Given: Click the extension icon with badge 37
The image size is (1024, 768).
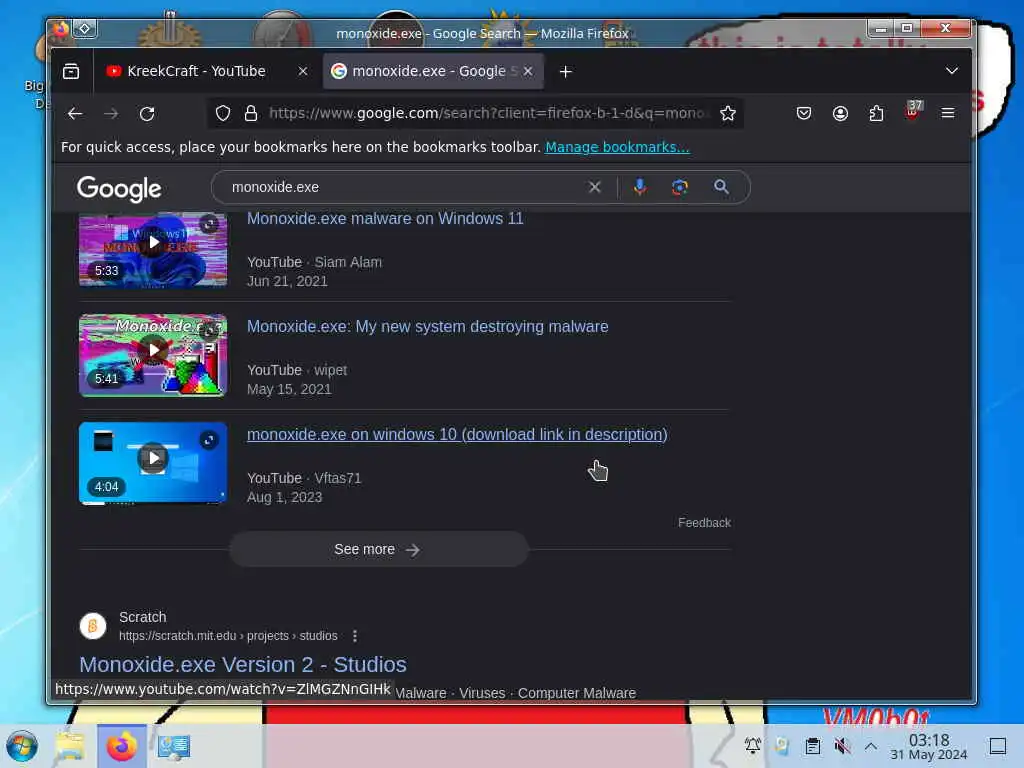Looking at the screenshot, I should [x=913, y=111].
